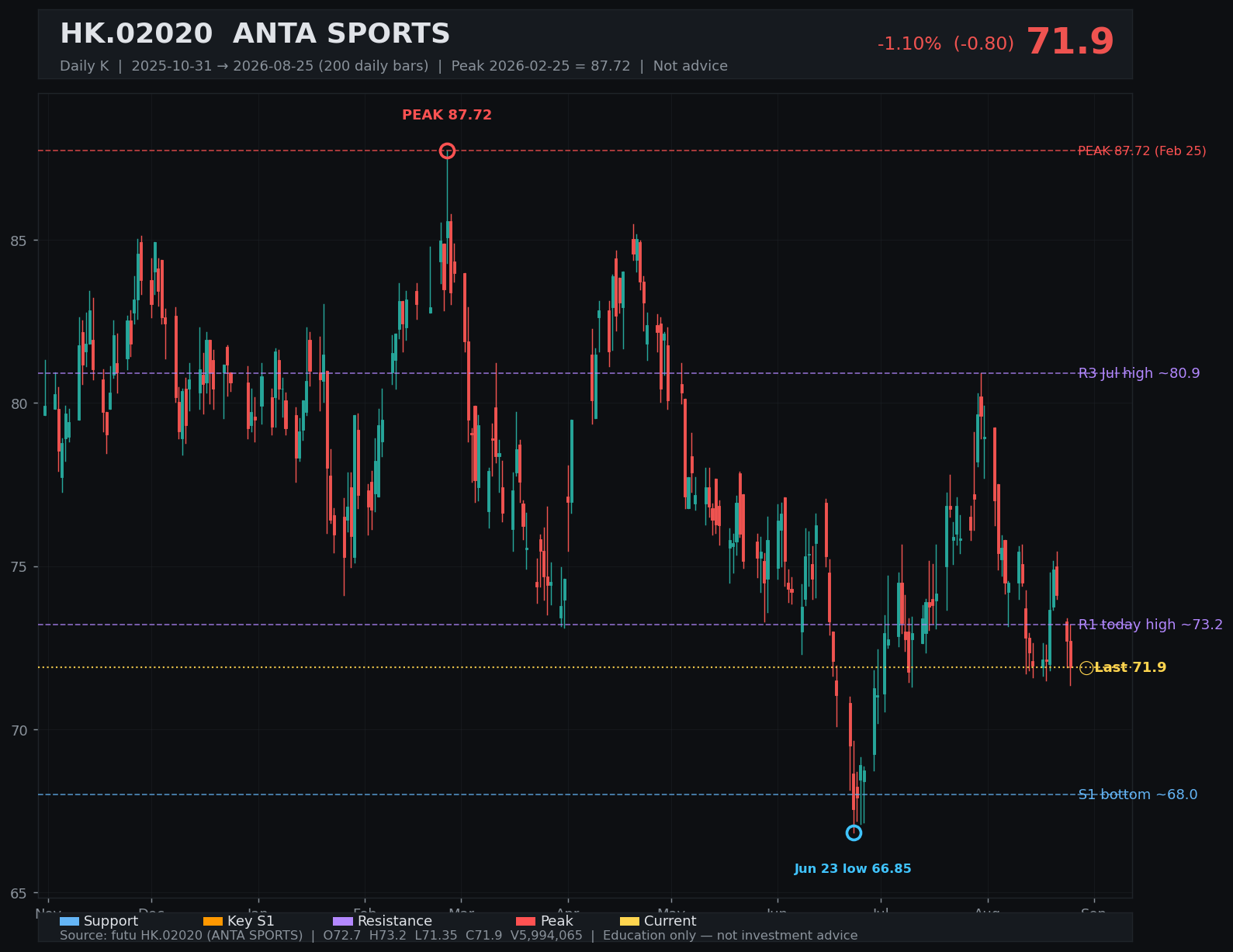The width and height of the screenshot is (1233, 952).
Task: Click the blue Support legend swatch
Action: (69, 921)
